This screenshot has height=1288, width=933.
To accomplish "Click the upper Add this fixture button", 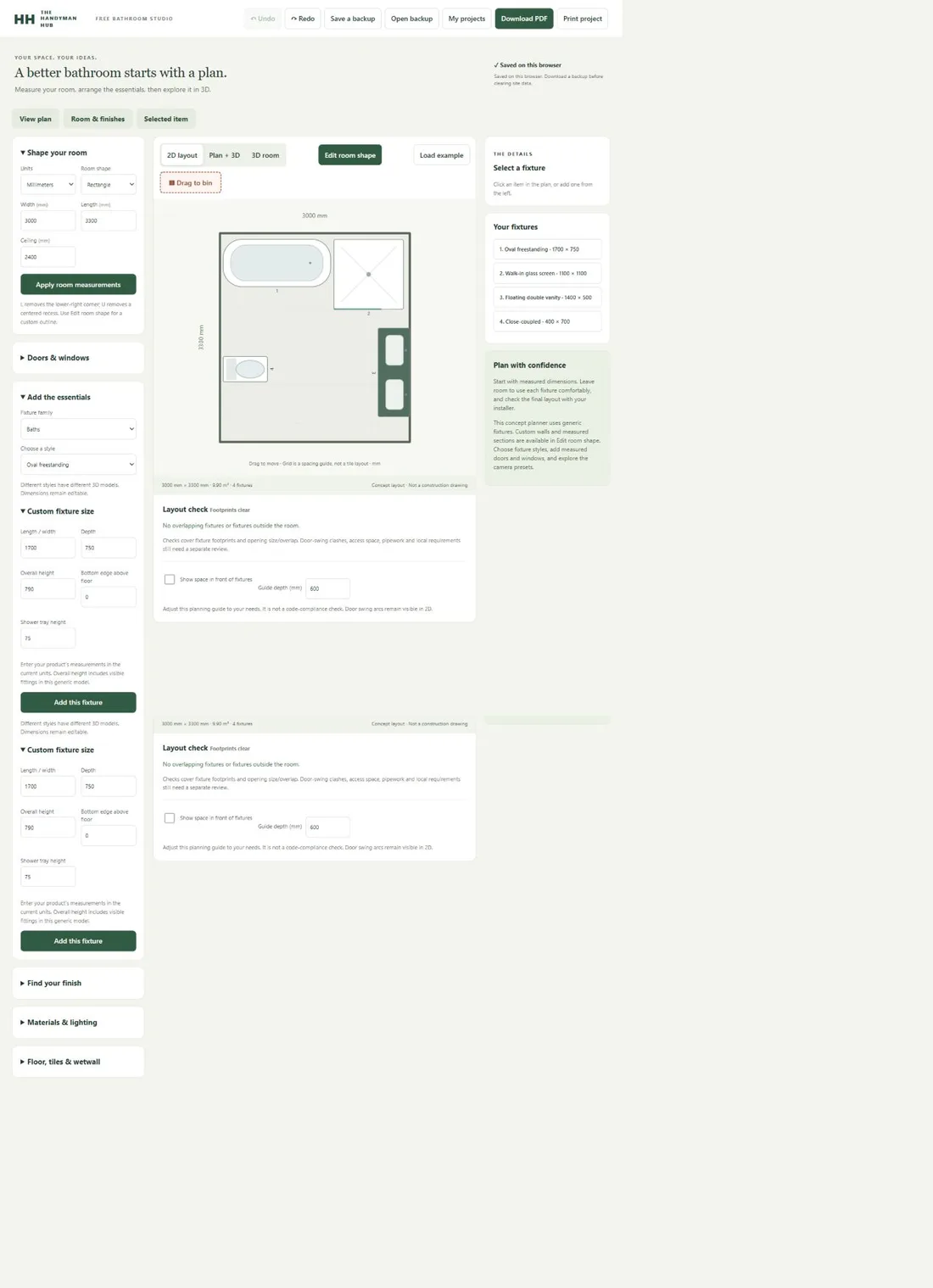I will coord(78,702).
